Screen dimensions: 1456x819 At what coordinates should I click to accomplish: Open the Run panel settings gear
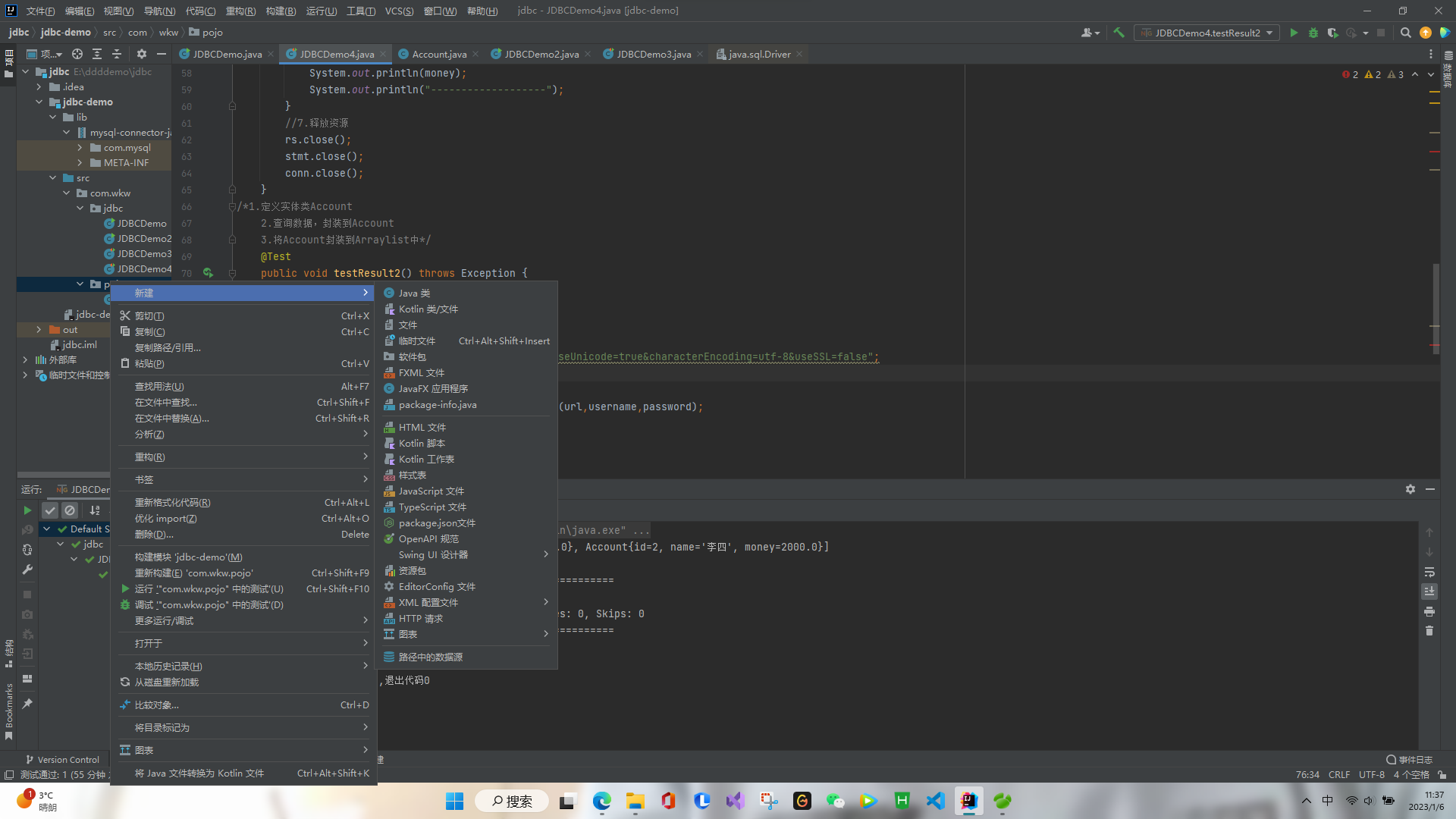[x=1410, y=489]
